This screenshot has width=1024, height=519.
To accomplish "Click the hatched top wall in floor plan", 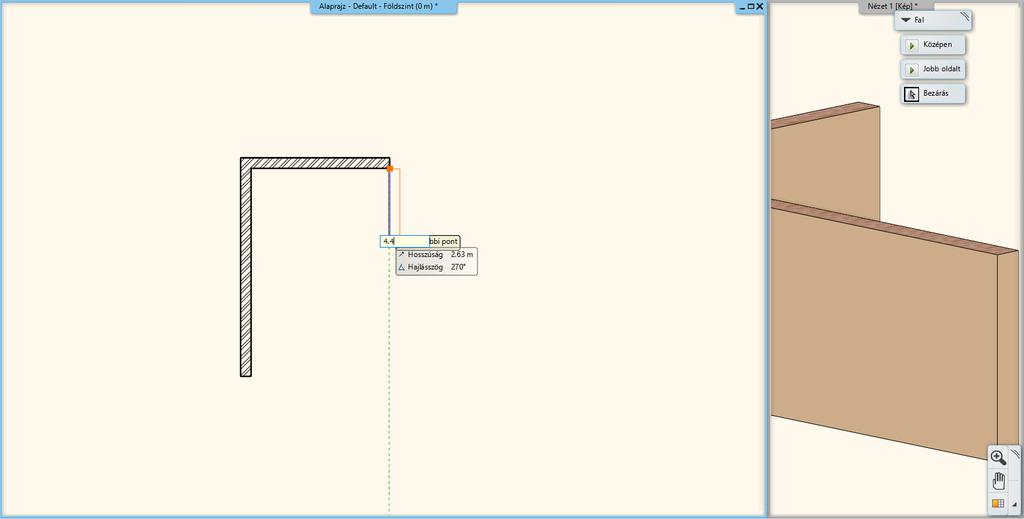I will [x=315, y=163].
